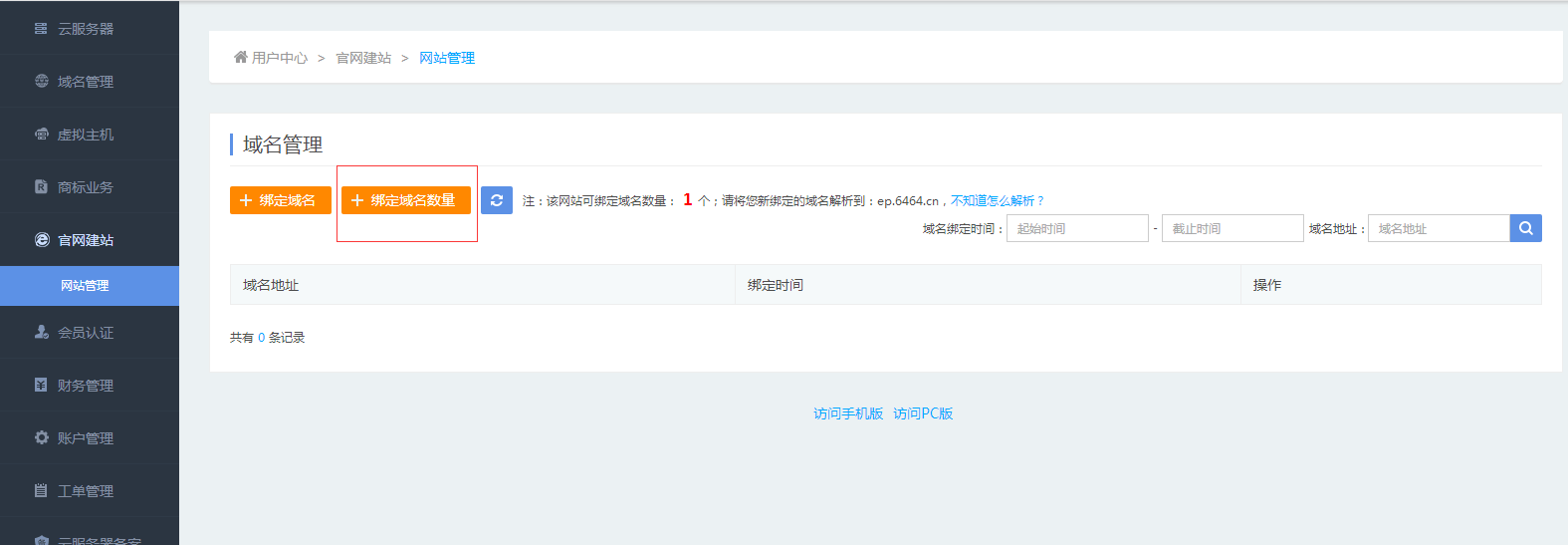Select 虚拟主机 sidebar item
The width and height of the screenshot is (1568, 545).
[85, 135]
